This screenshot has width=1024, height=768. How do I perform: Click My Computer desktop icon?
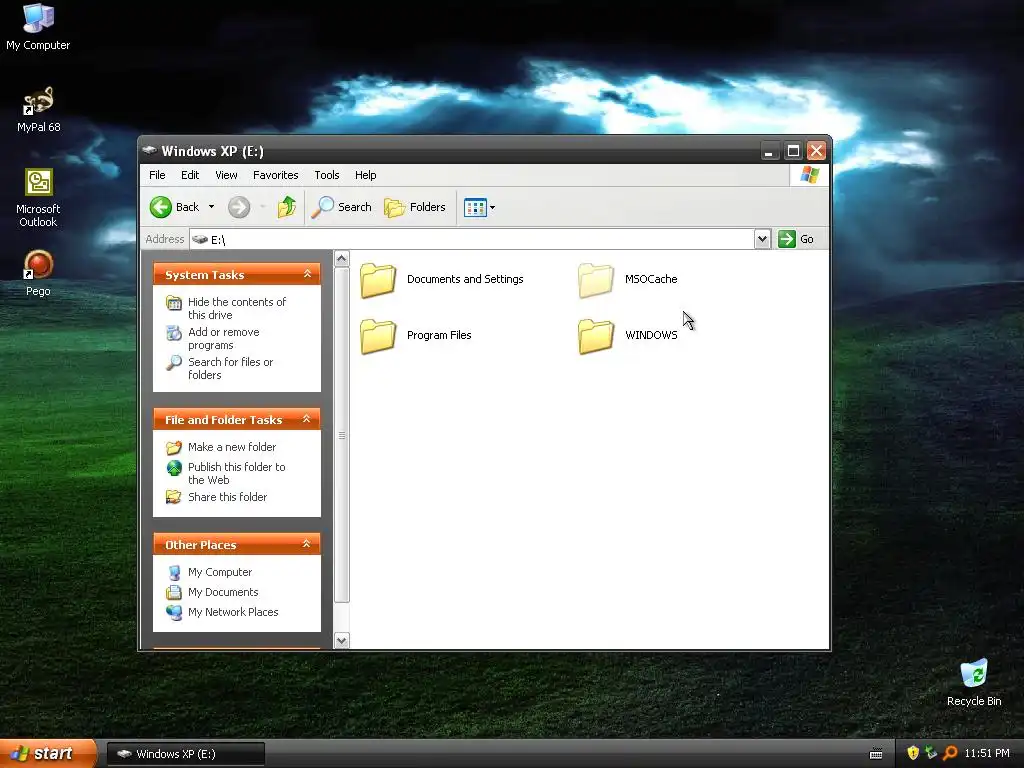click(38, 27)
